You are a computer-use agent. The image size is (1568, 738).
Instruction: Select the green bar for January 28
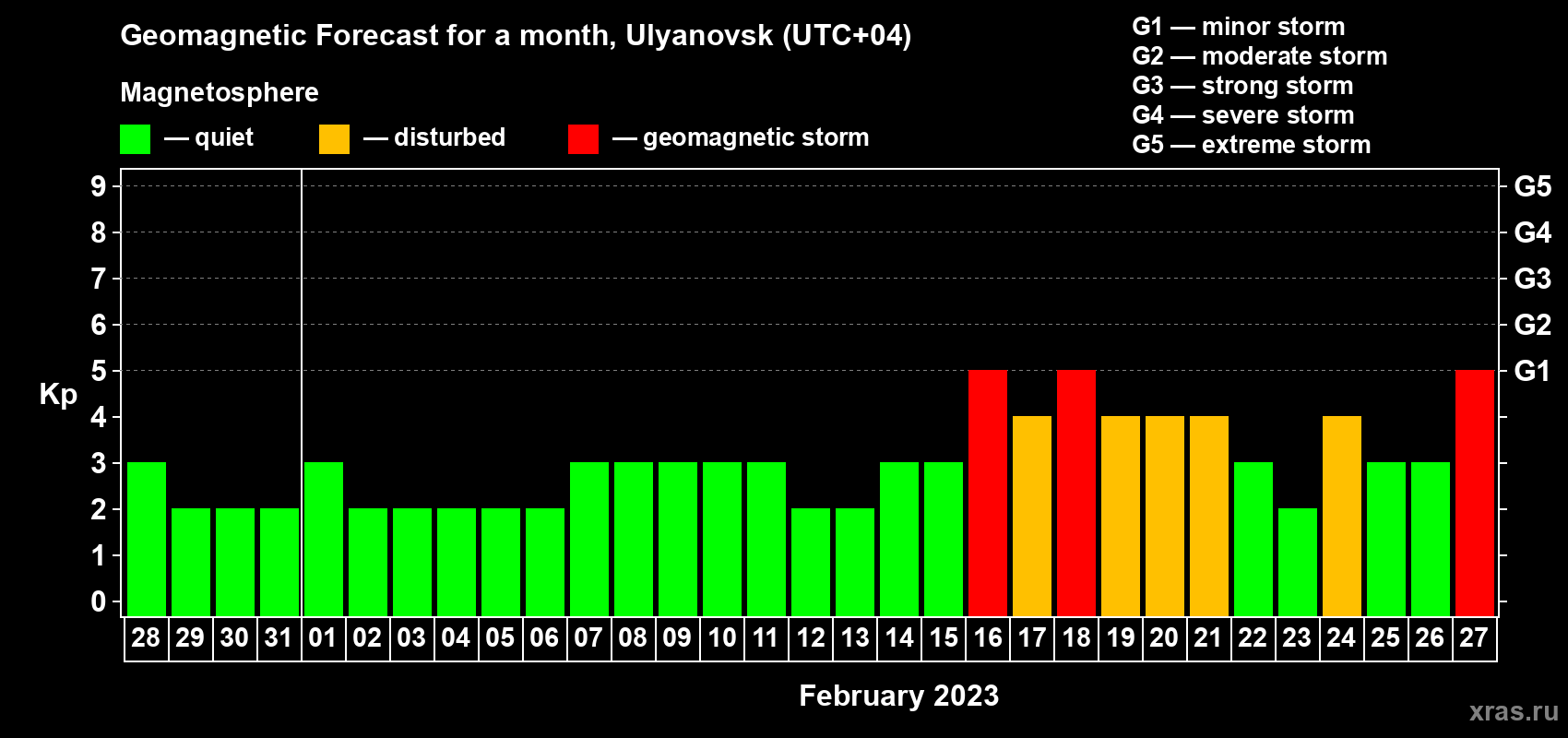(147, 539)
